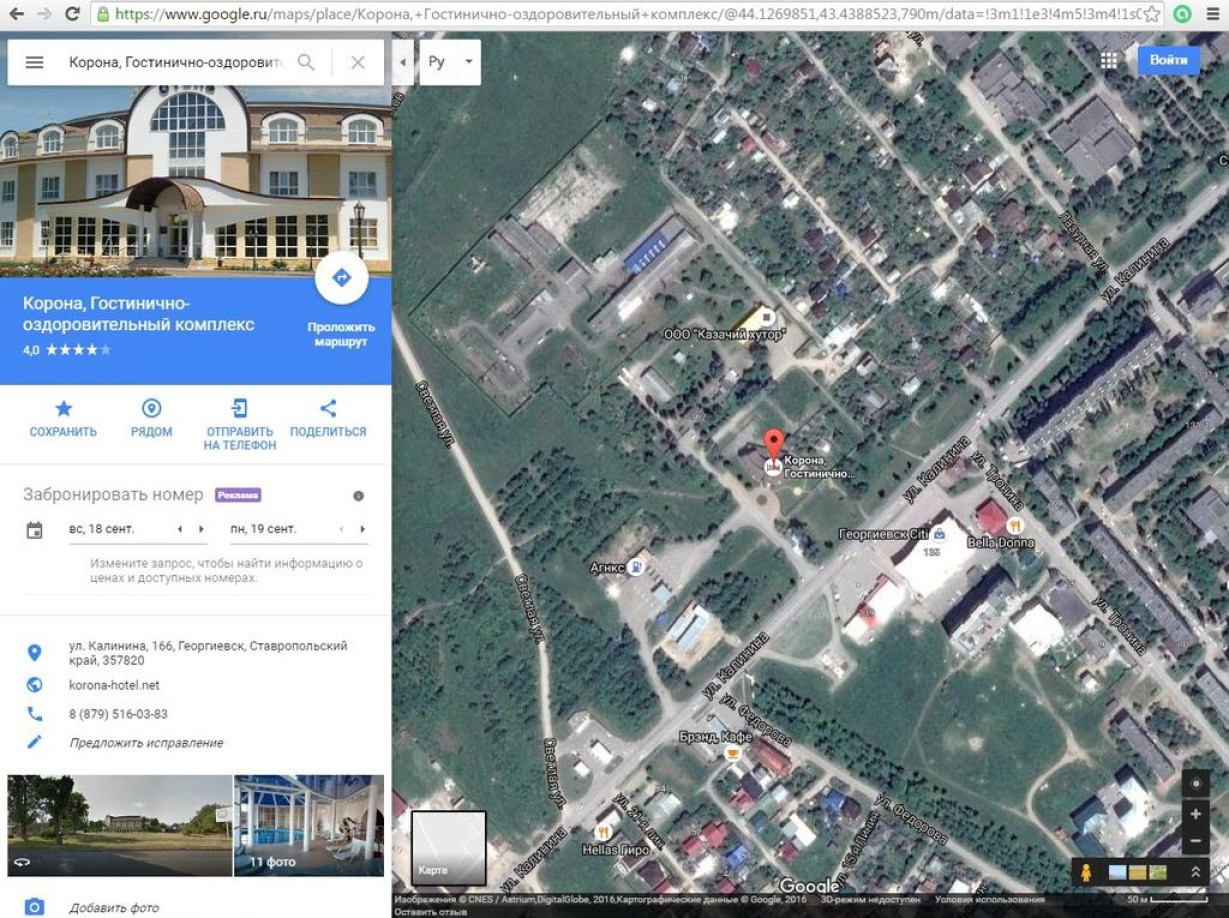The image size is (1229, 918).
Task: Zoom out with minus button
Action: [1196, 842]
